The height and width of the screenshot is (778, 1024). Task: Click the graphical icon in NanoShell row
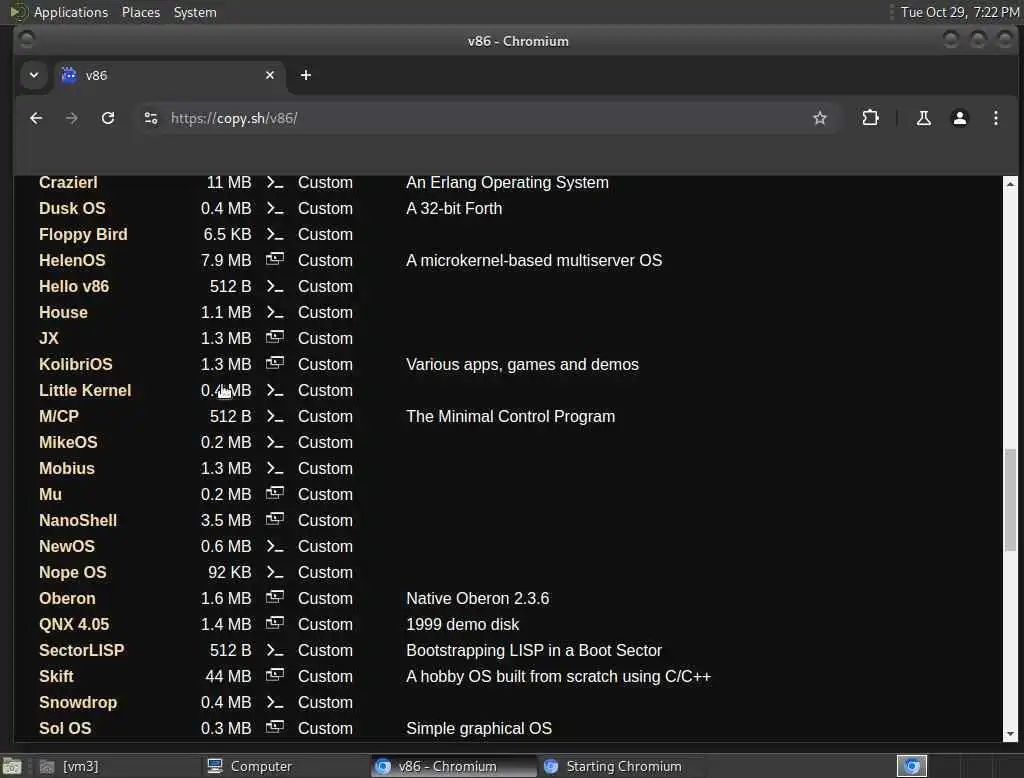(x=275, y=519)
